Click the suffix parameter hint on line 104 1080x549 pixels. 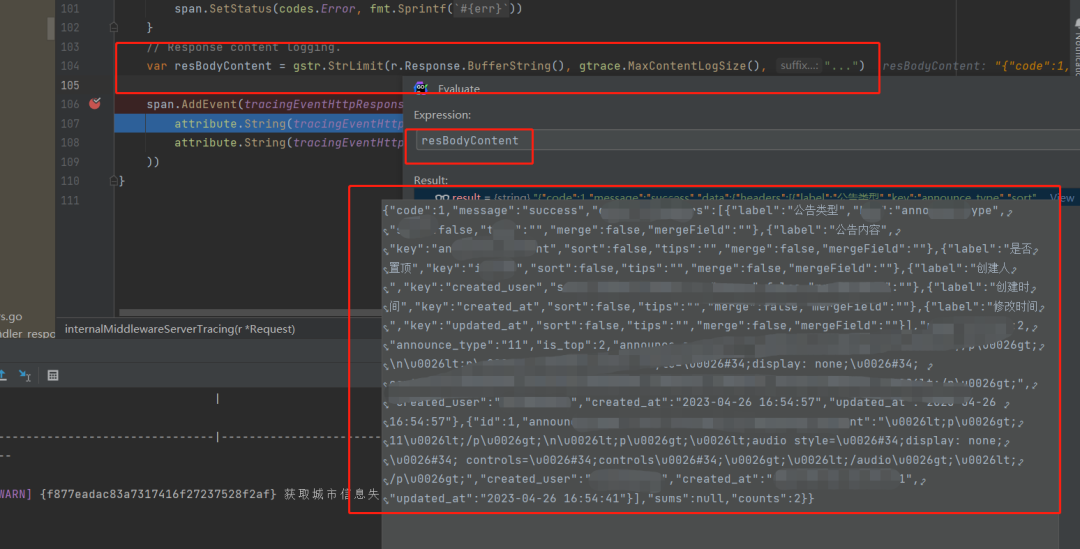(x=799, y=65)
